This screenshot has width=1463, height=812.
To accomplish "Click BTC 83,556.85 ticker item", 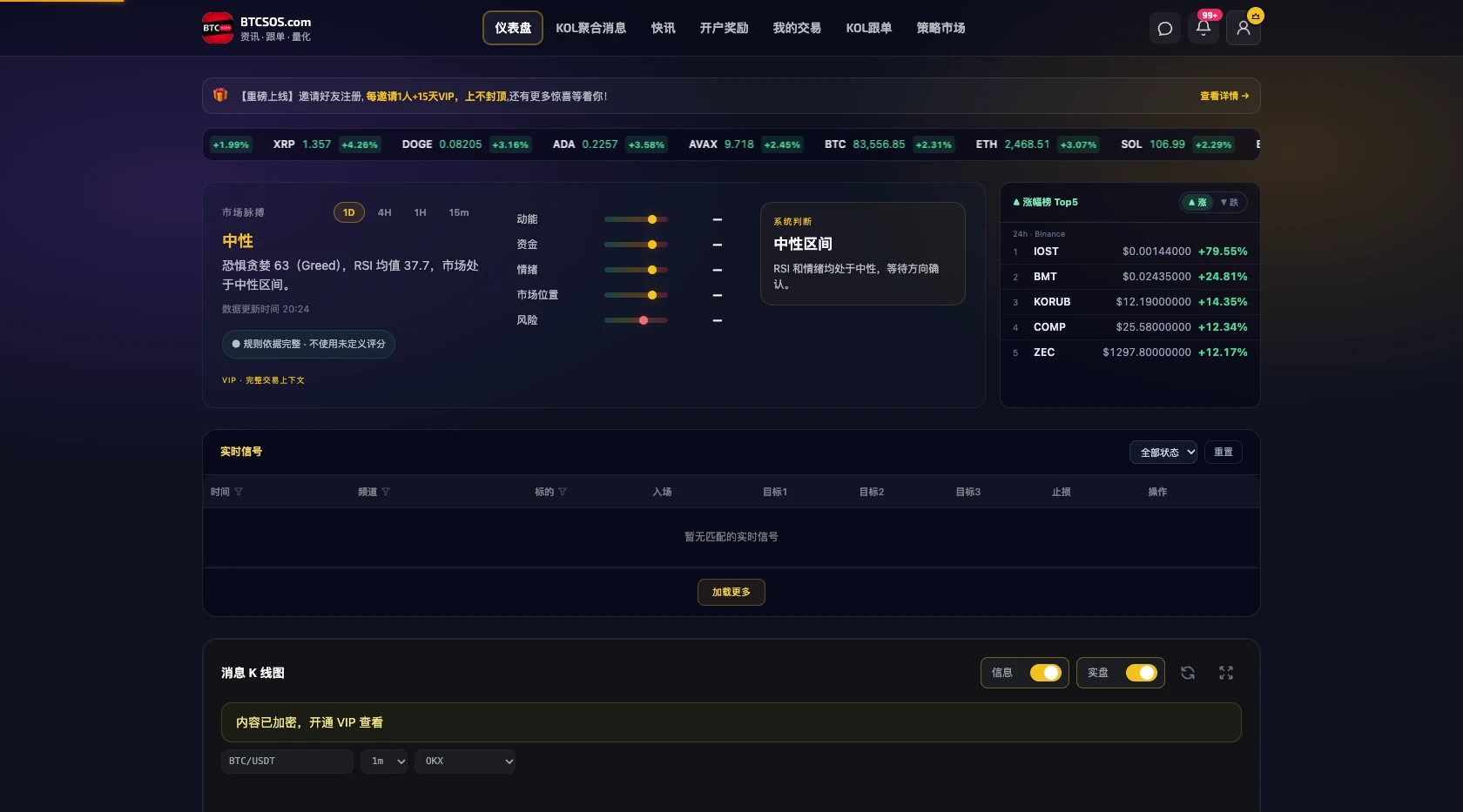I will (888, 144).
